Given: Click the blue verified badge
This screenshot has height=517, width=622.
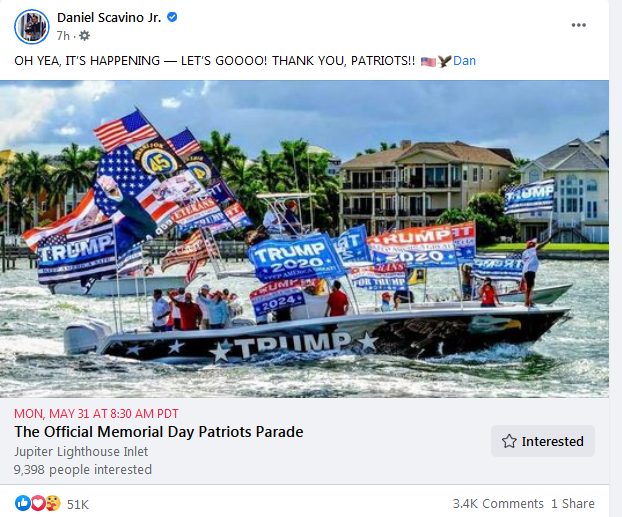Looking at the screenshot, I should point(172,17).
